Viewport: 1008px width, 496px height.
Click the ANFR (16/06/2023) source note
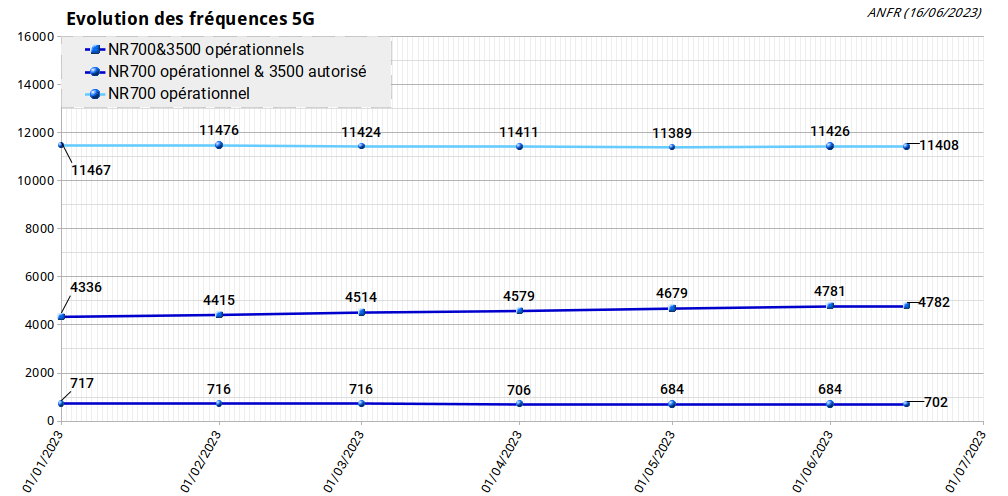[922, 12]
